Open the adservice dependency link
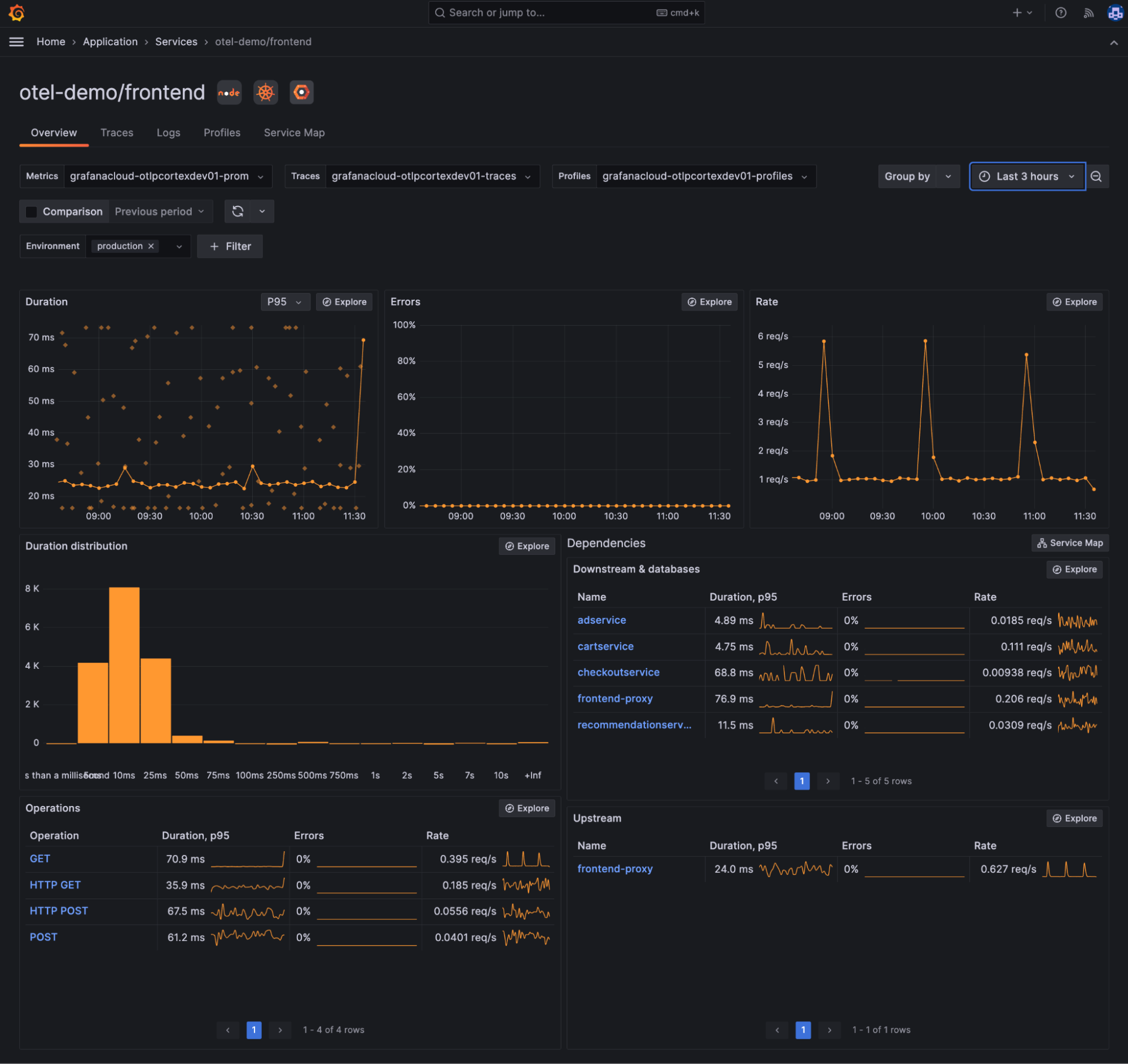Viewport: 1128px width, 1064px height. point(602,620)
